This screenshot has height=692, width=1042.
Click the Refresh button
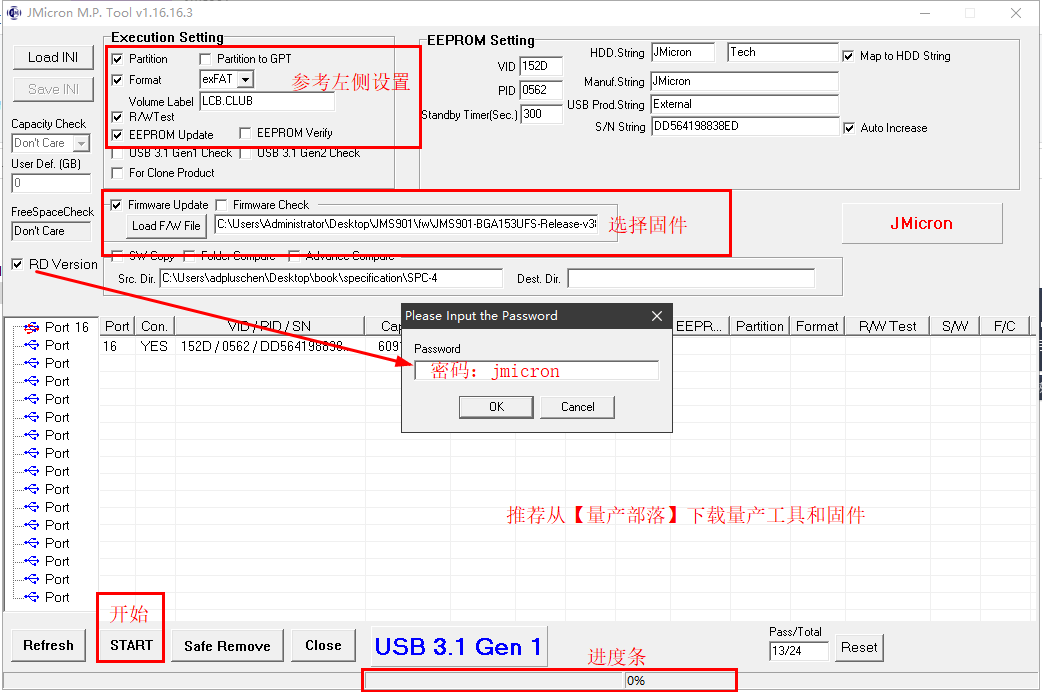[x=49, y=645]
